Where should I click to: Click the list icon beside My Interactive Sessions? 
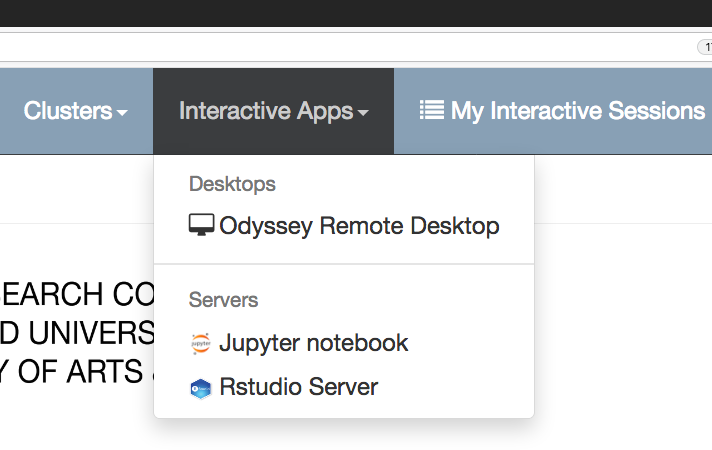[431, 110]
